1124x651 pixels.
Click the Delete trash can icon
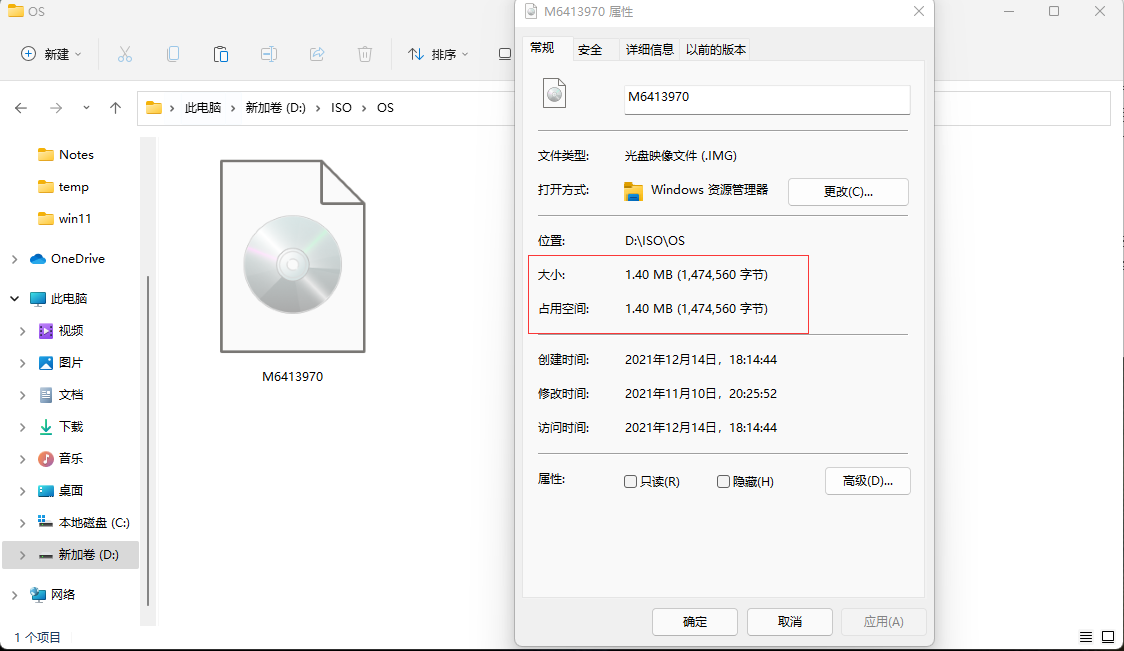click(x=365, y=54)
